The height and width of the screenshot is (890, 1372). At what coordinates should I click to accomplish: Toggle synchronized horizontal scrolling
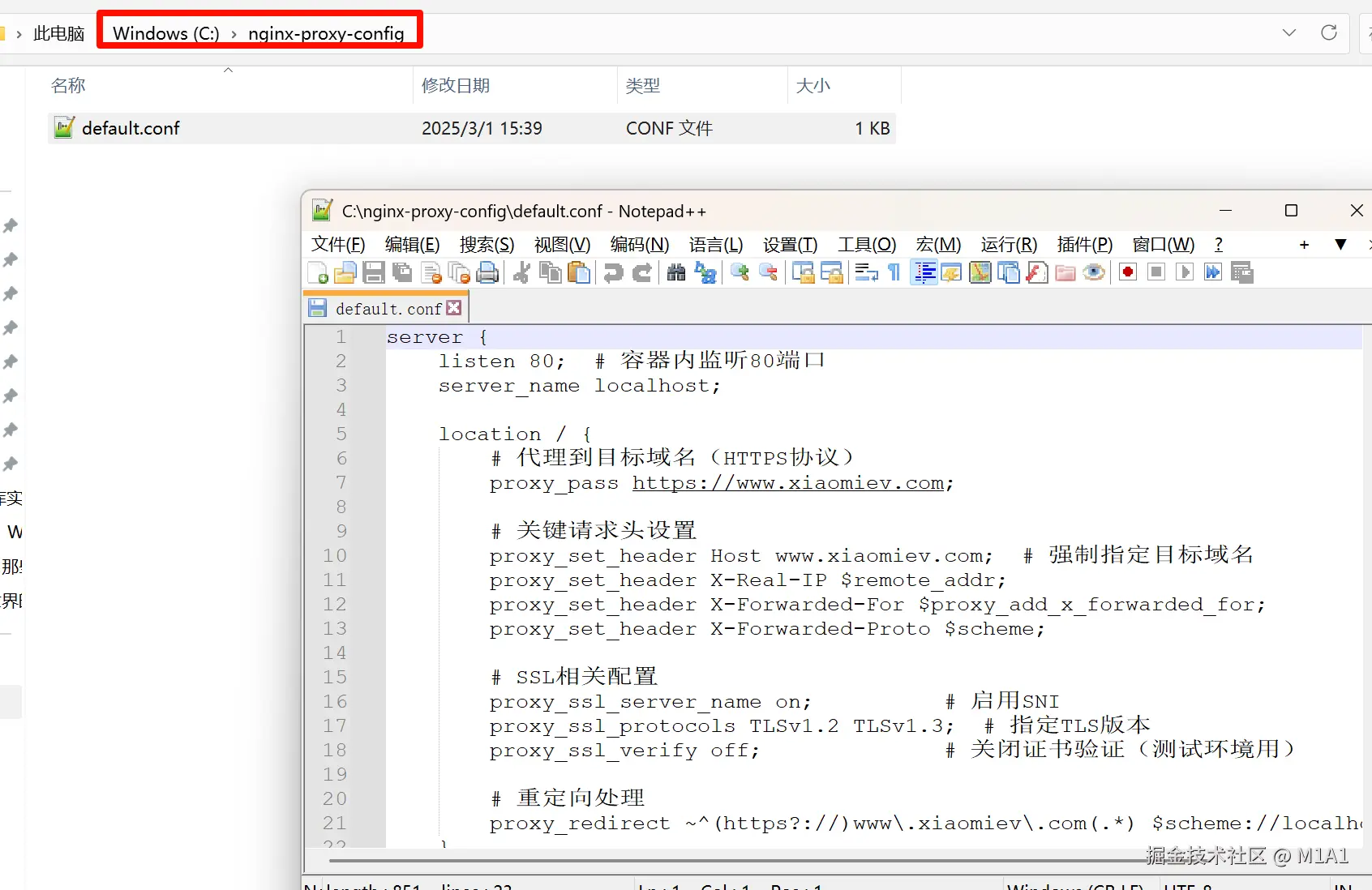click(x=832, y=273)
